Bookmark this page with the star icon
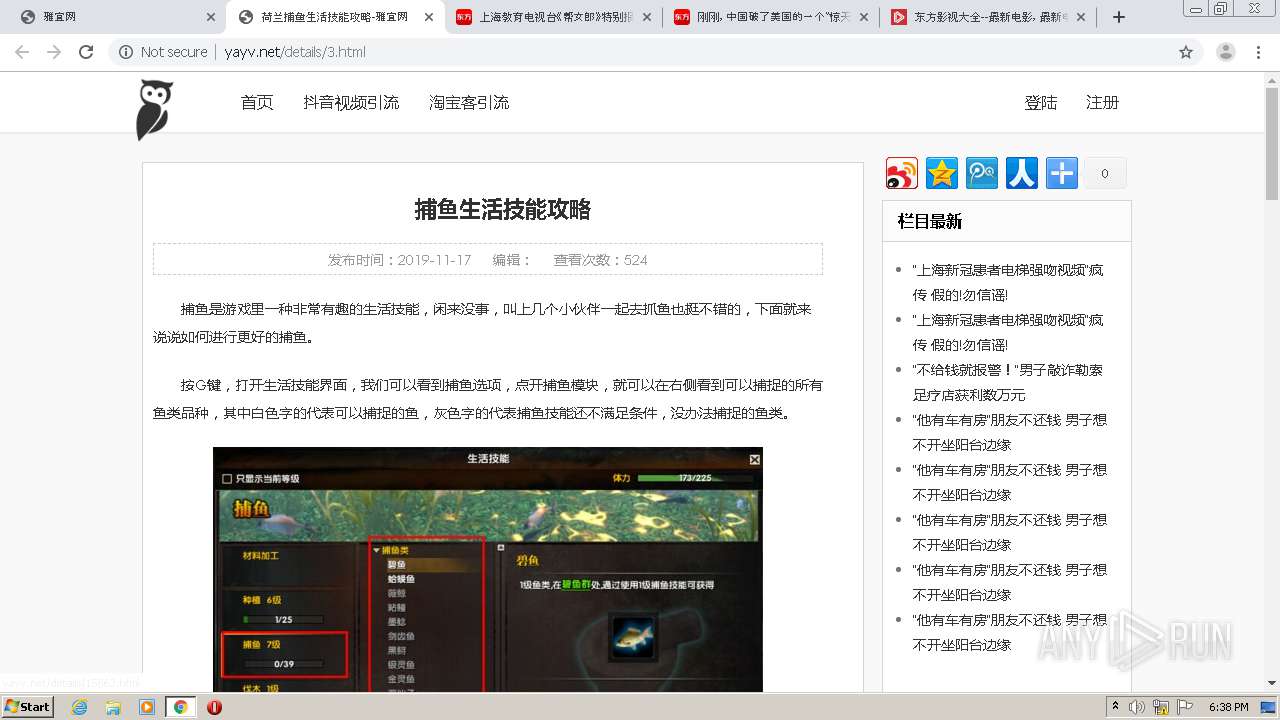 point(1186,52)
